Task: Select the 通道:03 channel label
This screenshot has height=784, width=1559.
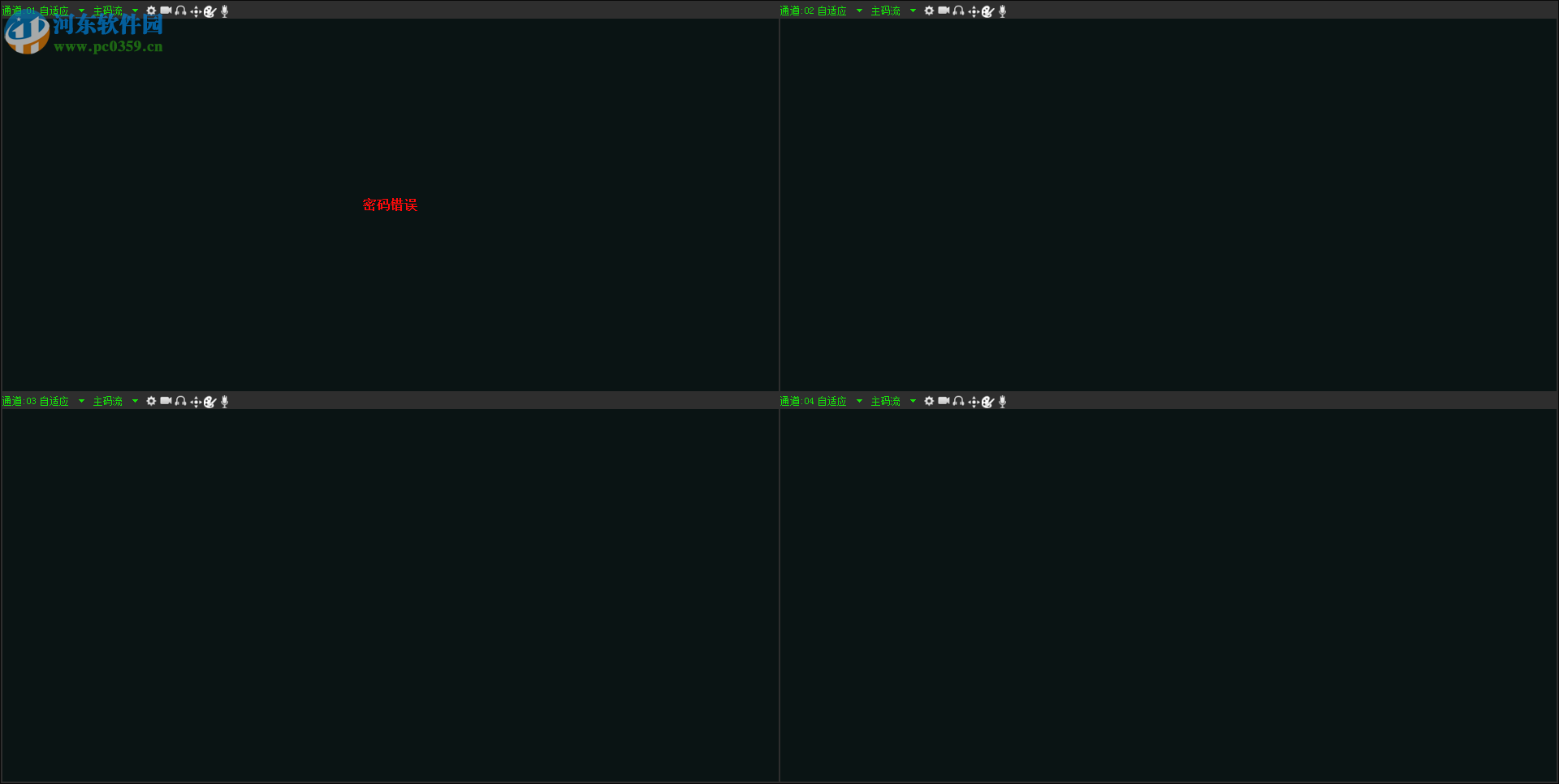Action: [x=19, y=402]
